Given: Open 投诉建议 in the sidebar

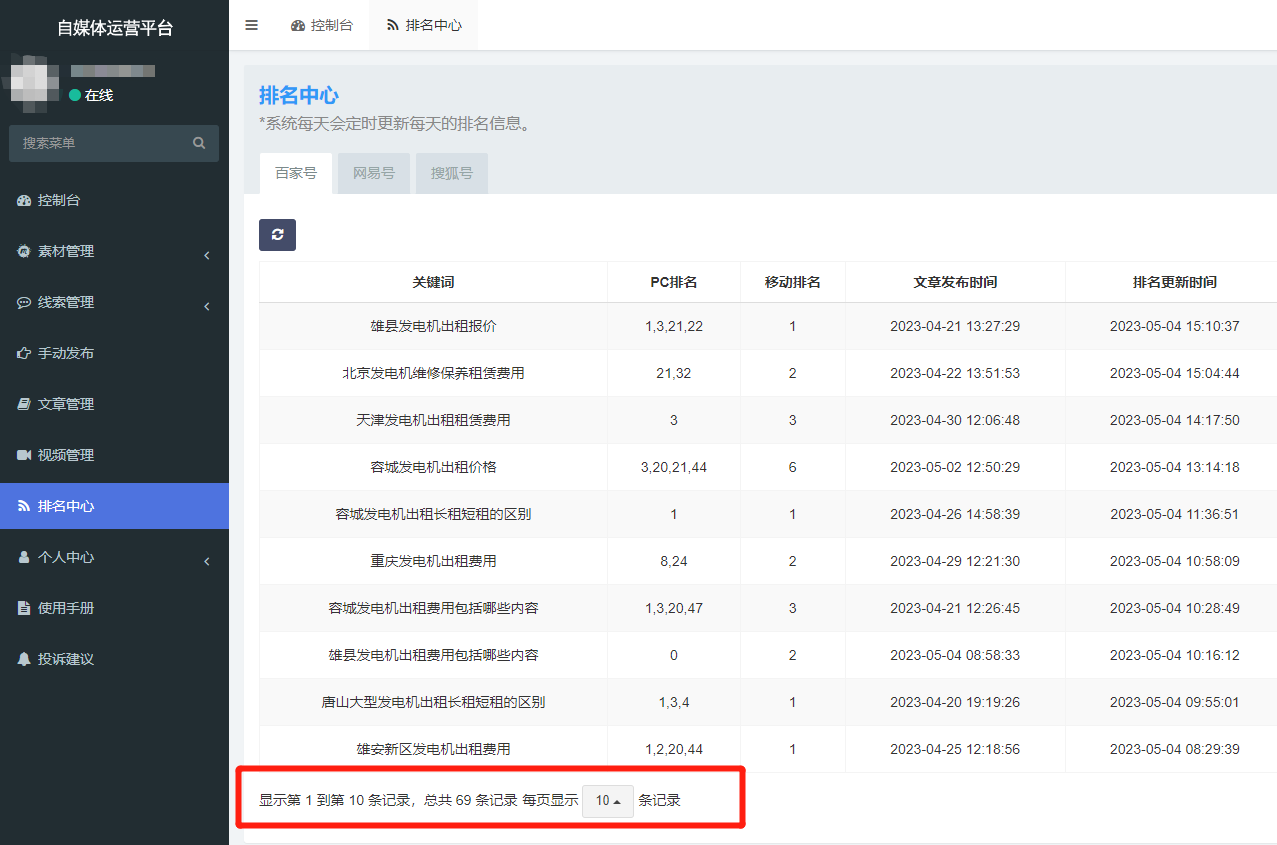Looking at the screenshot, I should [66, 659].
